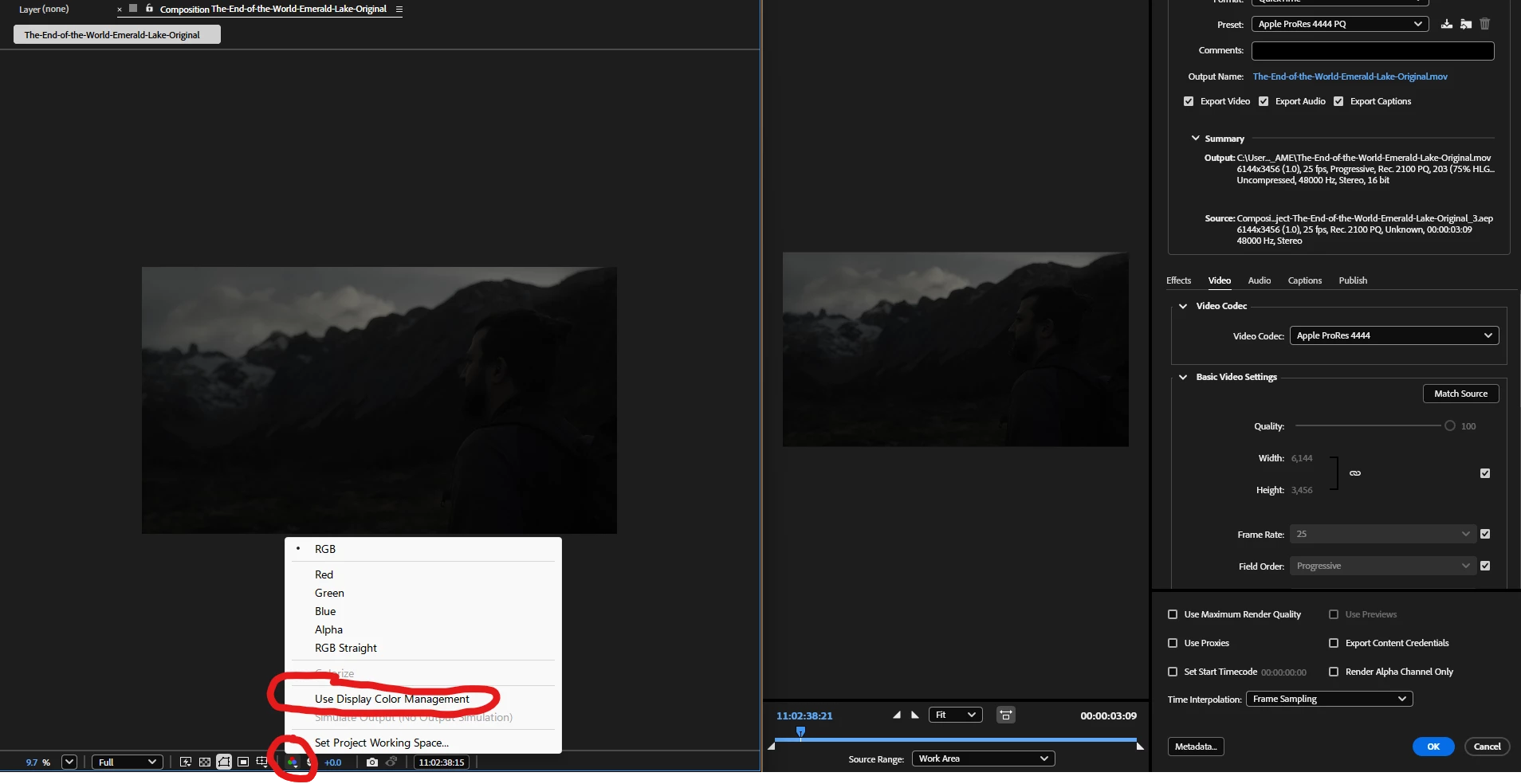The image size is (1521, 784).
Task: Click the Delete Preset trash icon
Action: 1484,24
